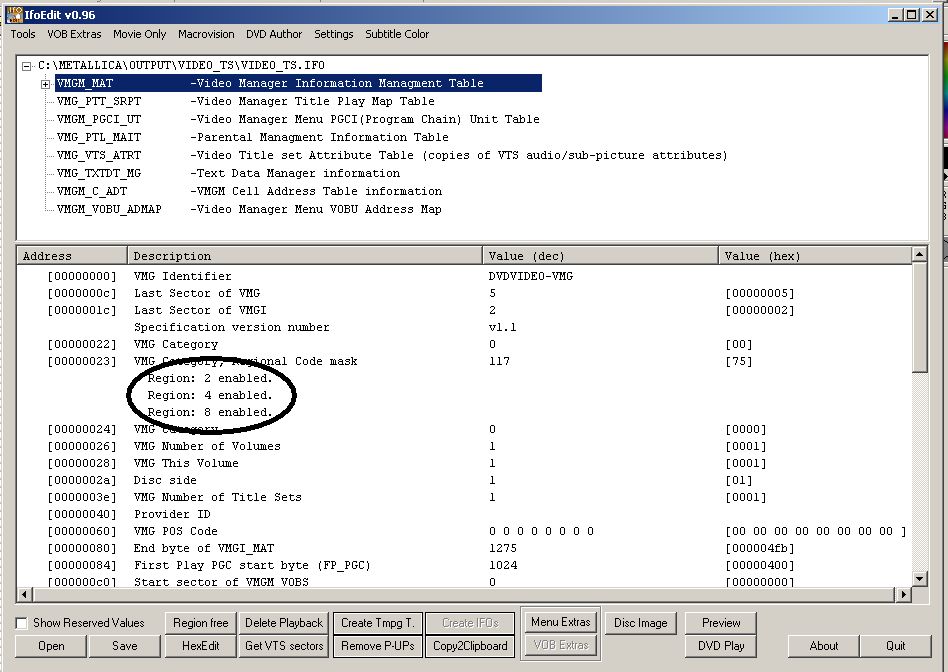Open the DVD Author menu
The width and height of the screenshot is (948, 672).
pyautogui.click(x=274, y=34)
